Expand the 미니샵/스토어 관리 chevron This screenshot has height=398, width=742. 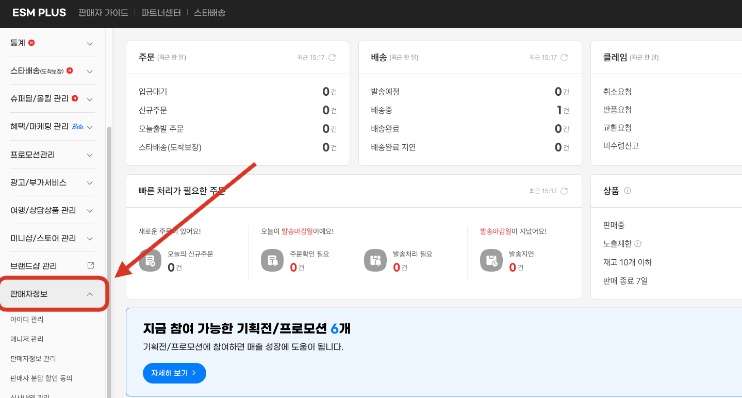point(89,239)
